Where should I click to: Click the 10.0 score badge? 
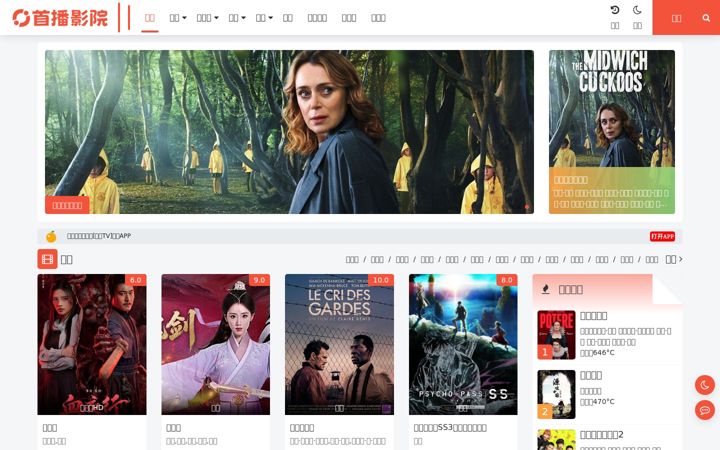[381, 280]
